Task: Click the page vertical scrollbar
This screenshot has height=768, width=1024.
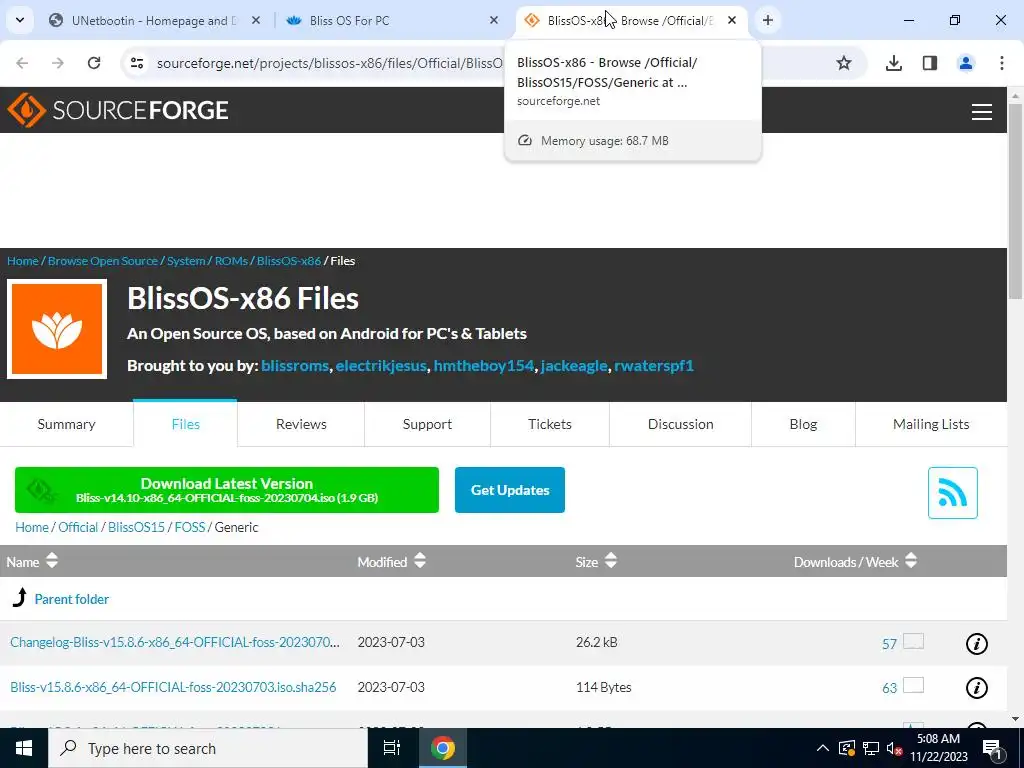Action: [x=1016, y=202]
